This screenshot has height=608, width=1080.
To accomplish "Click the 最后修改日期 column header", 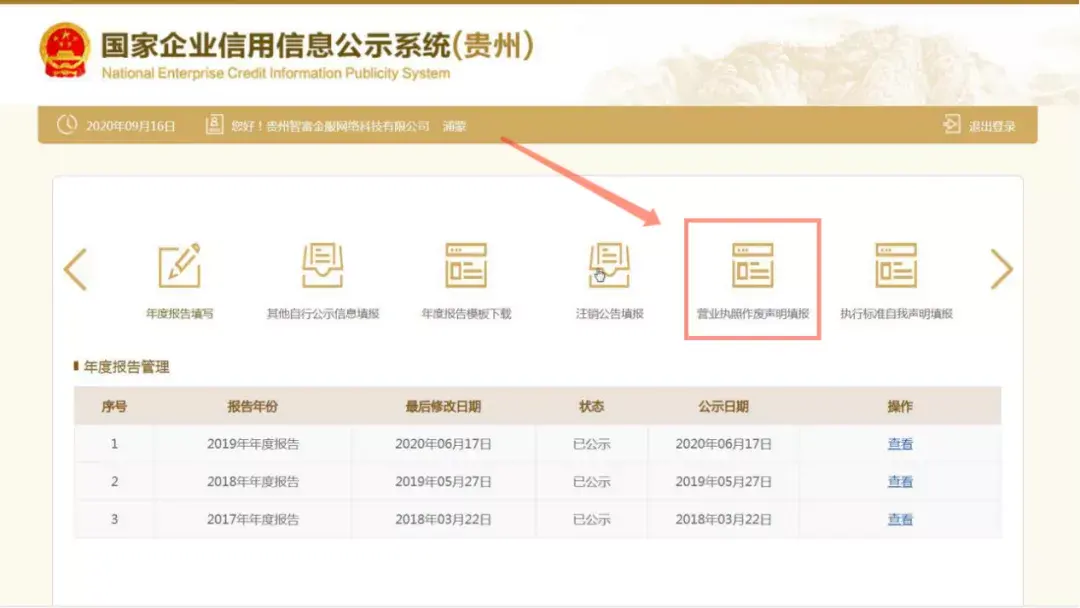I will click(x=443, y=407).
